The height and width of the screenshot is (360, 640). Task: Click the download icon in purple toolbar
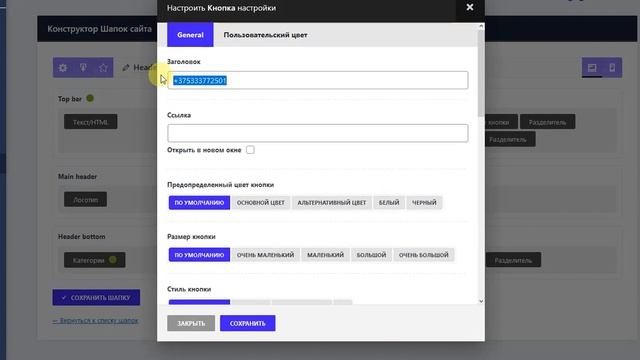click(83, 68)
